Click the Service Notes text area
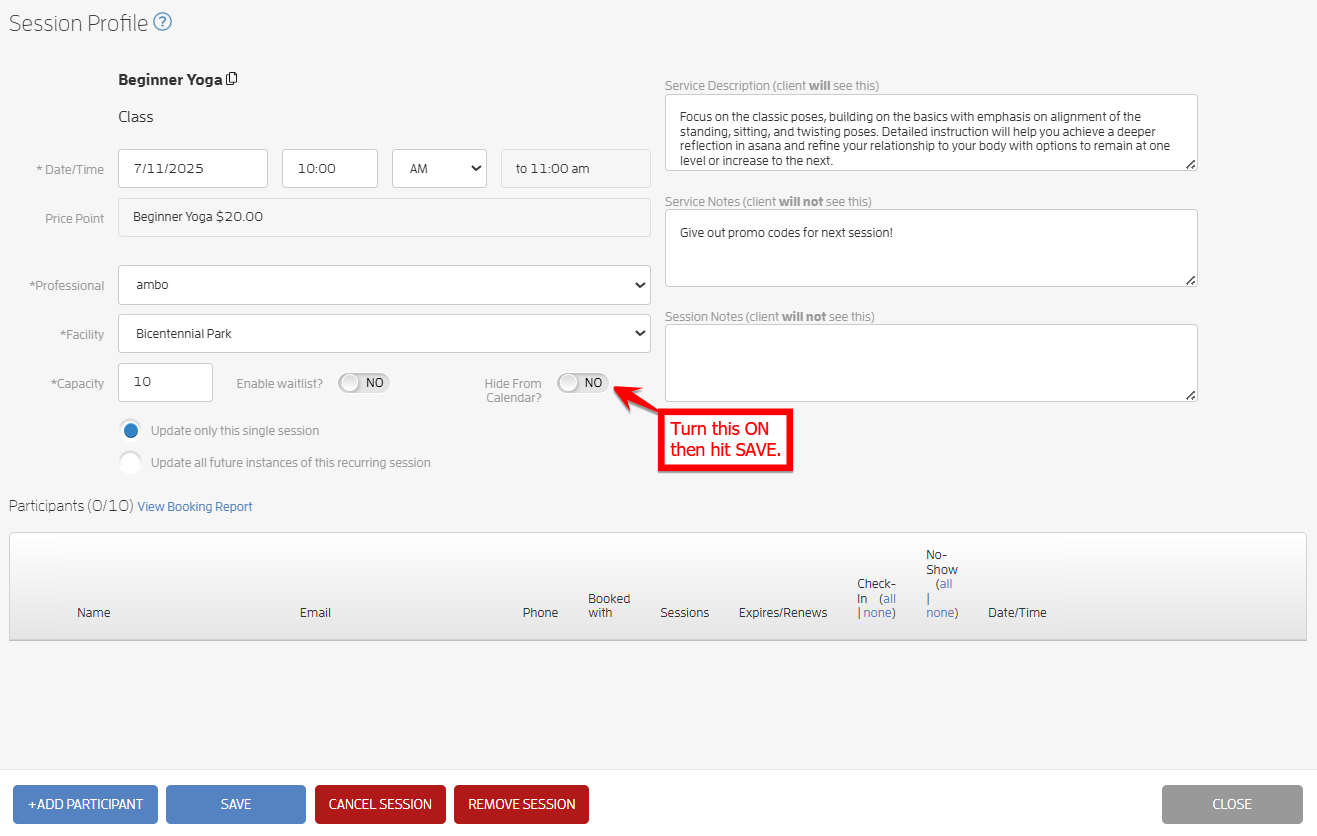This screenshot has width=1317, height=836. pos(931,247)
